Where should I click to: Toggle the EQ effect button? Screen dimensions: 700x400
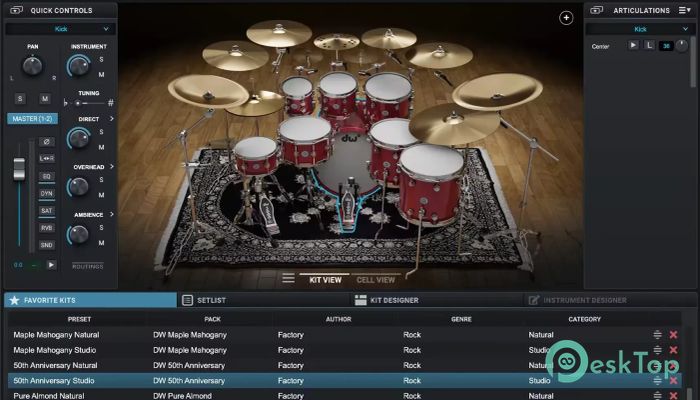[46, 176]
